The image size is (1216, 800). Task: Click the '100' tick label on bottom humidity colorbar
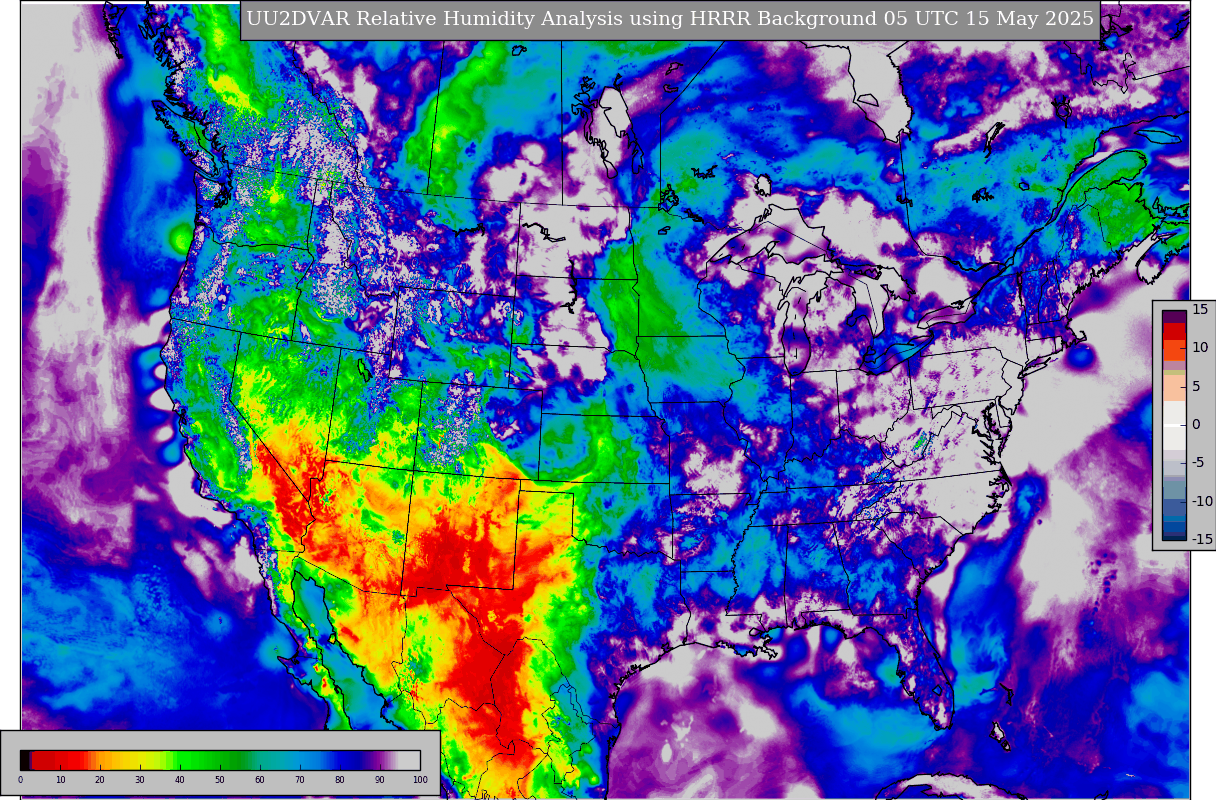click(x=420, y=780)
